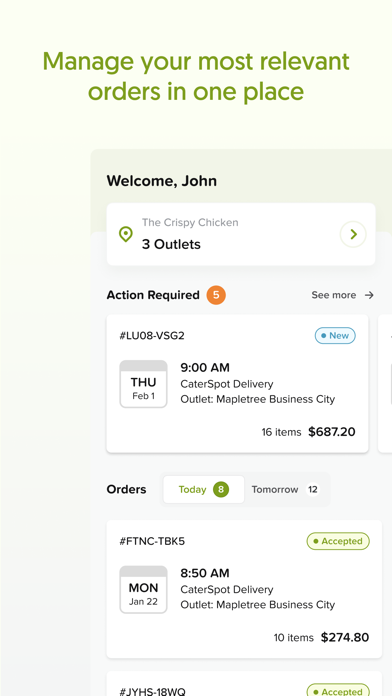Select The Crispy Chicken 3 Outlets selector
This screenshot has width=392, height=696.
click(x=241, y=234)
